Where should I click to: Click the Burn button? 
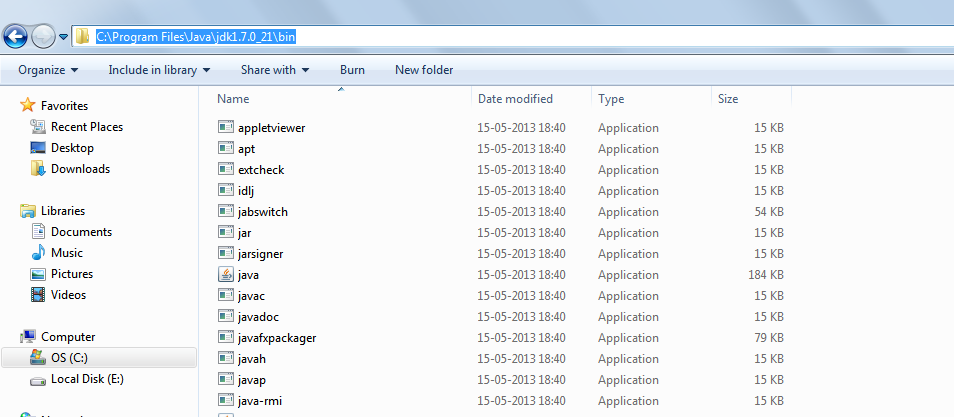(x=352, y=70)
